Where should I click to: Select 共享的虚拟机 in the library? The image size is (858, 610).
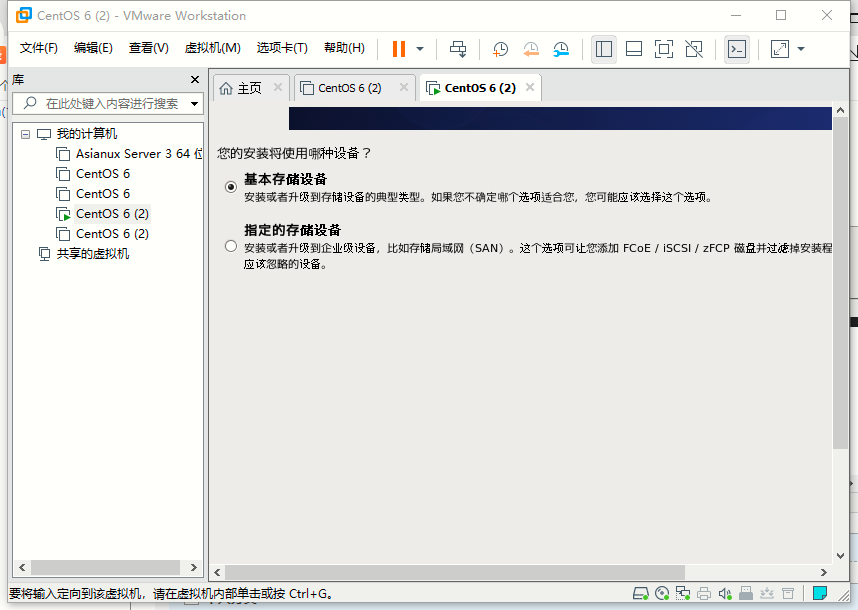(x=92, y=254)
